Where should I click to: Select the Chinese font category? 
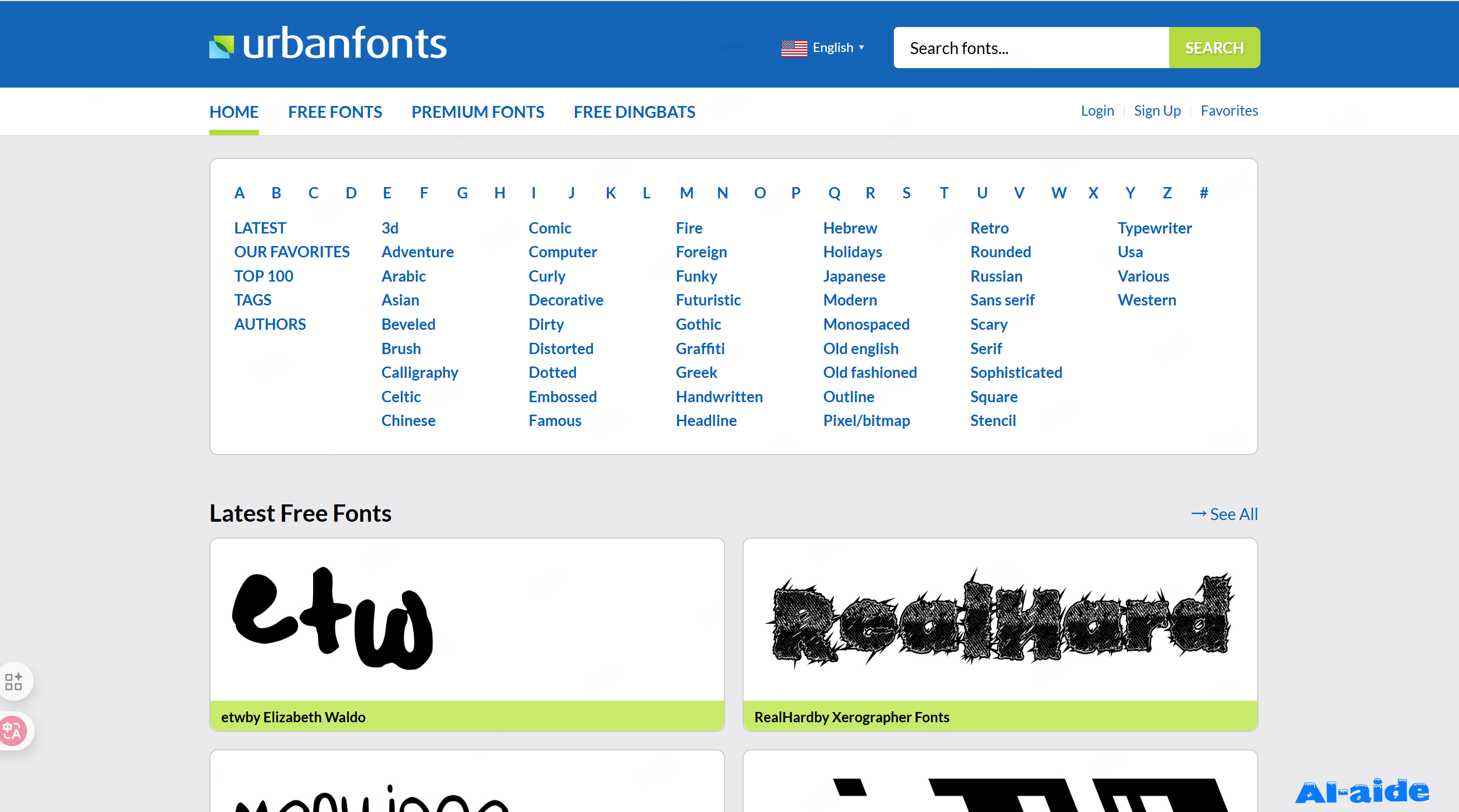(408, 421)
